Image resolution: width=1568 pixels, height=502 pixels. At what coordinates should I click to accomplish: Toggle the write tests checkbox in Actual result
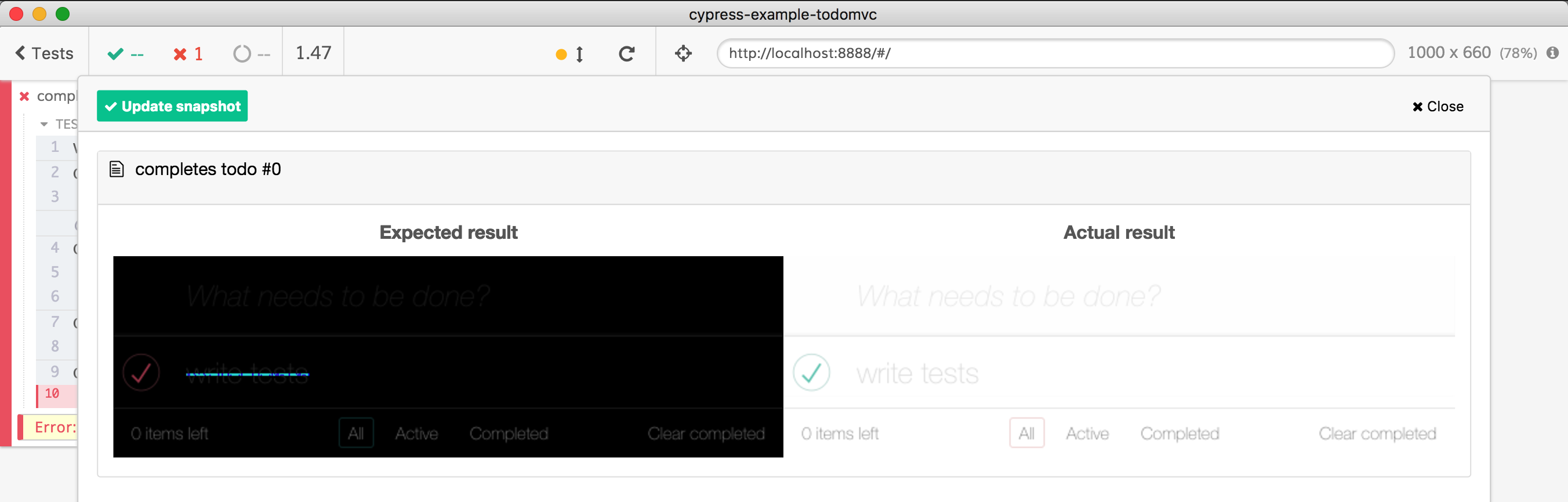[x=811, y=372]
